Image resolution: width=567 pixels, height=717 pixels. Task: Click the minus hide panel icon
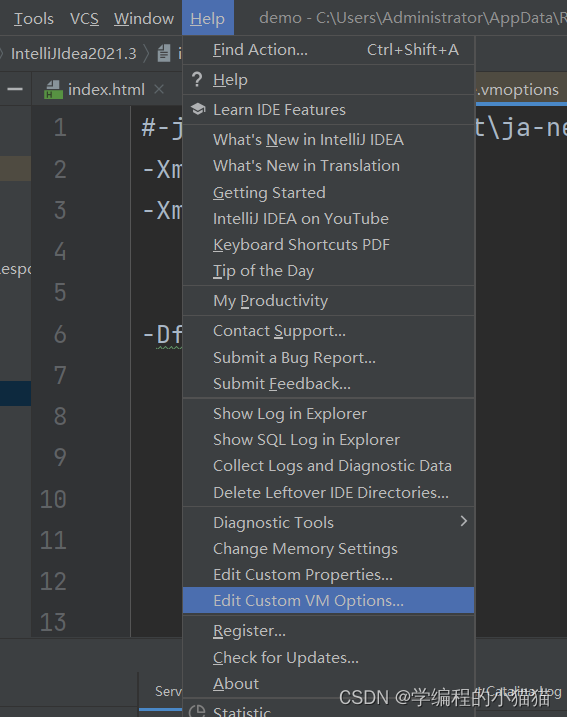[x=15, y=89]
